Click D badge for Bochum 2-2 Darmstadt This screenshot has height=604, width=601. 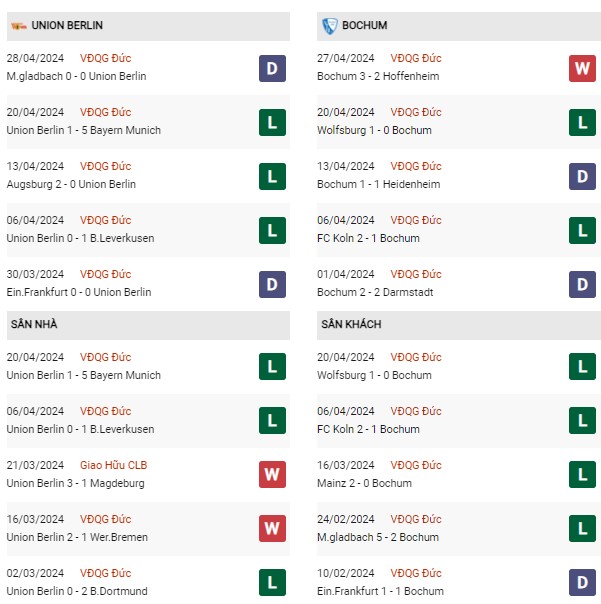click(582, 284)
